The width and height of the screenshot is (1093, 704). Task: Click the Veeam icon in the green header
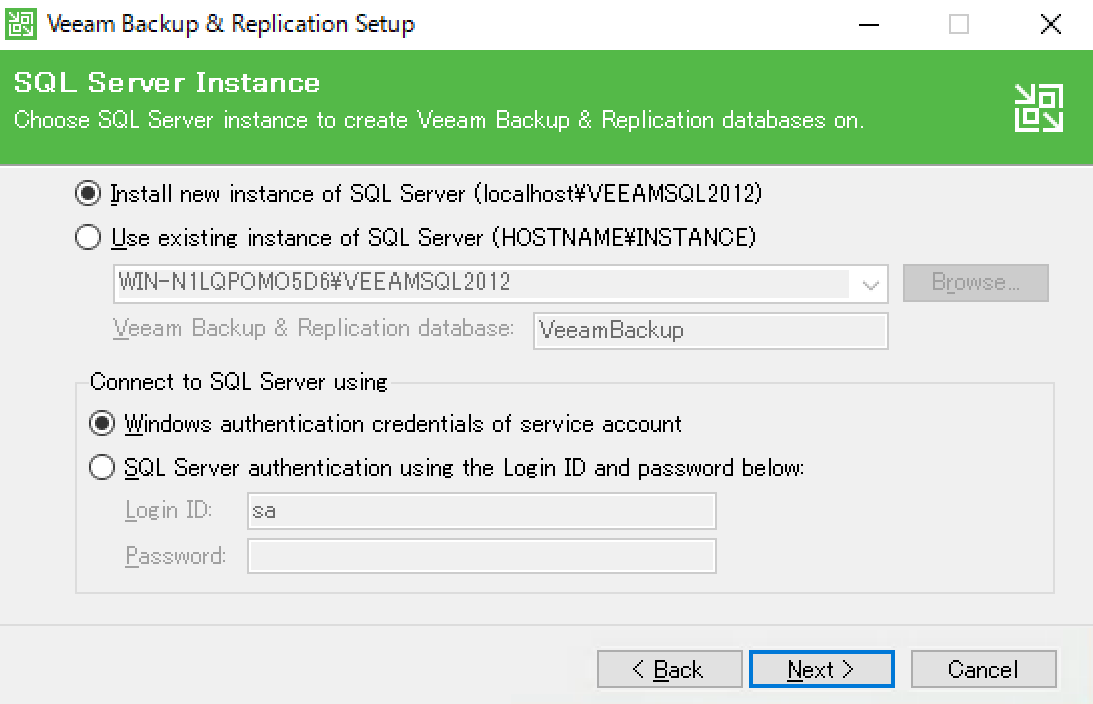point(1038,107)
